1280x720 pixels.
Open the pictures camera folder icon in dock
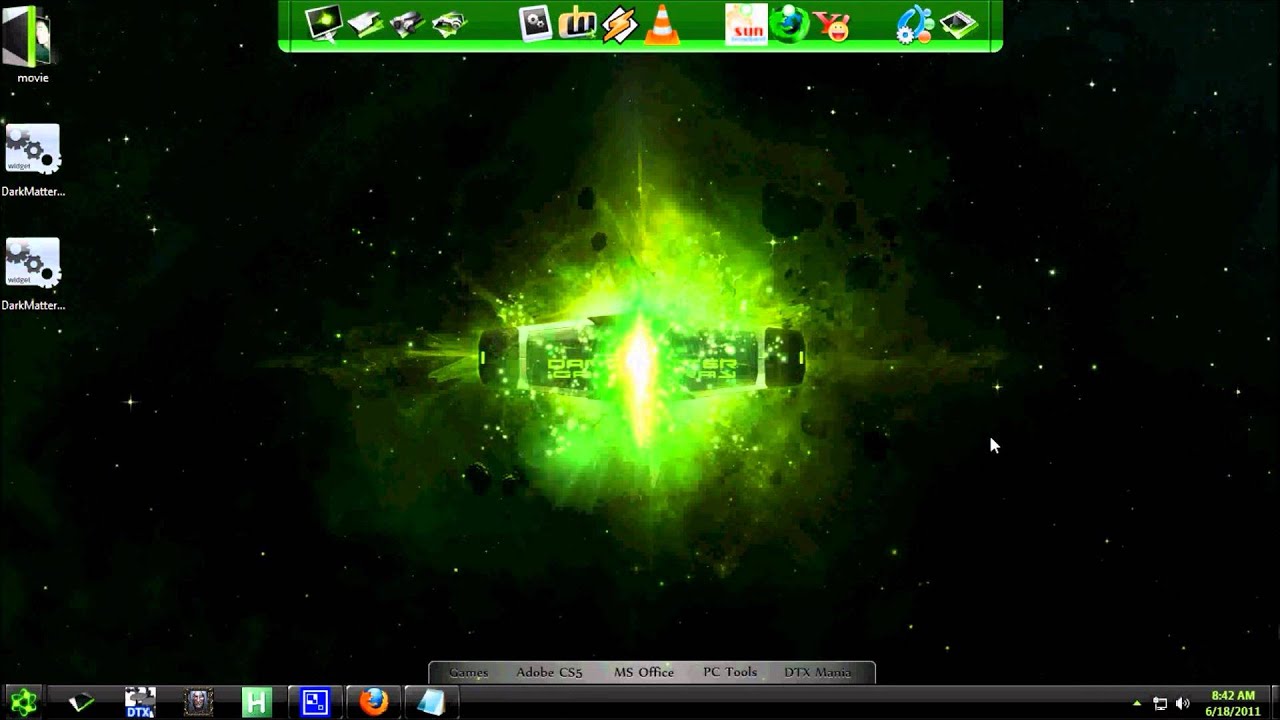pyautogui.click(x=450, y=24)
